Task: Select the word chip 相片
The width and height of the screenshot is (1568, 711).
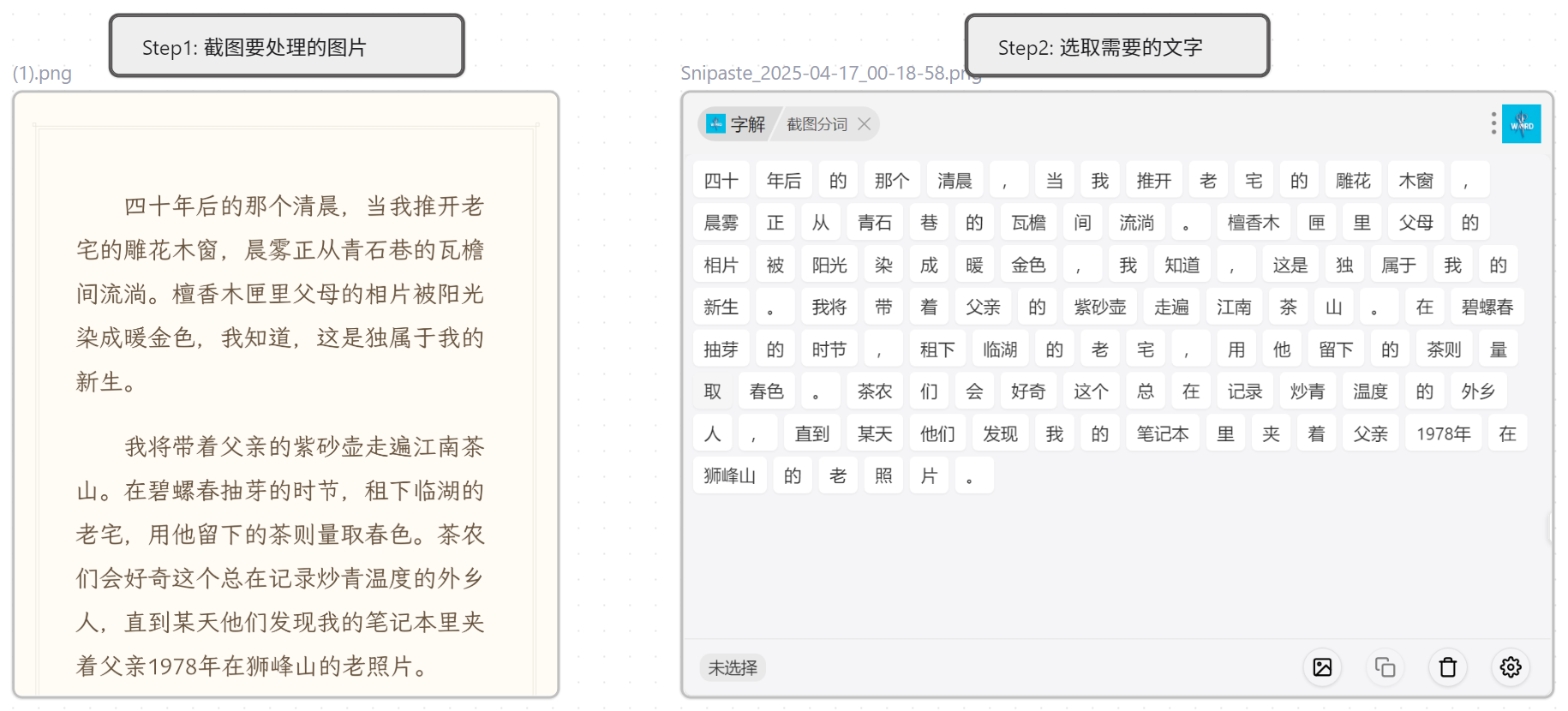Action: (x=721, y=265)
